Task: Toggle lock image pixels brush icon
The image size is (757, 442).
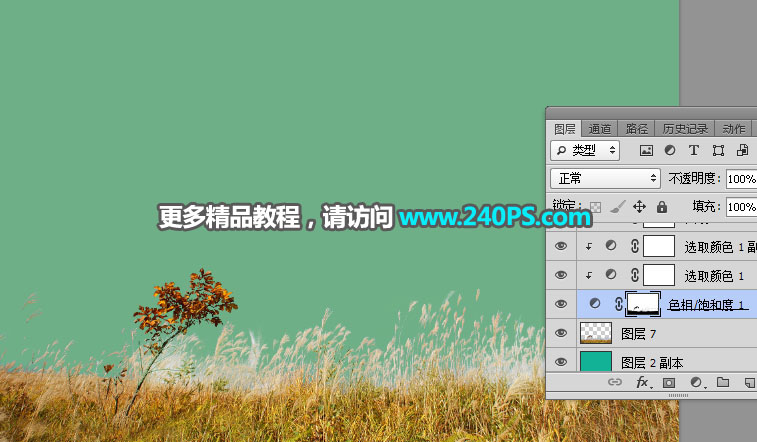Action: [617, 207]
